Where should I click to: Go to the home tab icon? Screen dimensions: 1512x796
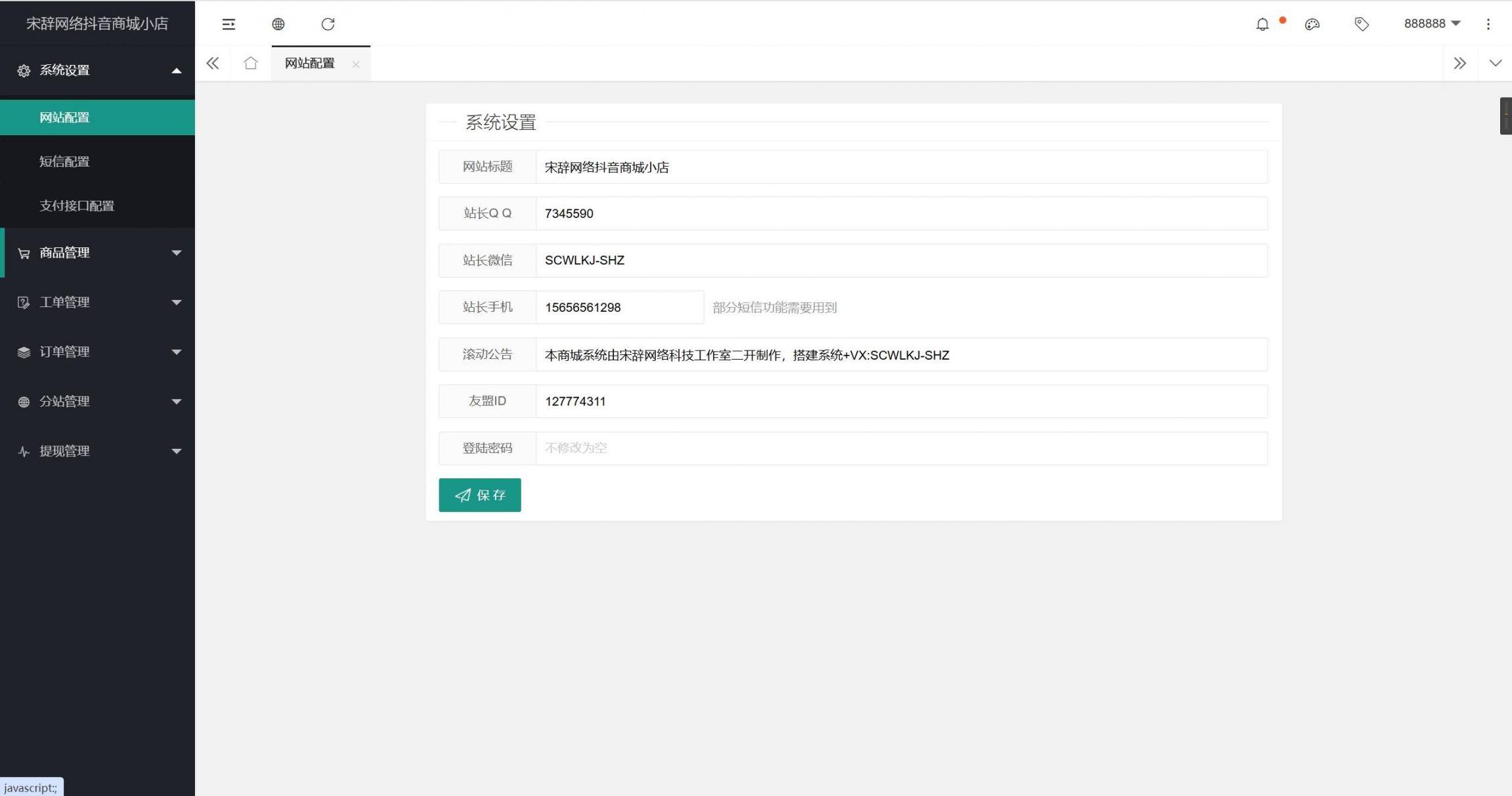tap(250, 64)
